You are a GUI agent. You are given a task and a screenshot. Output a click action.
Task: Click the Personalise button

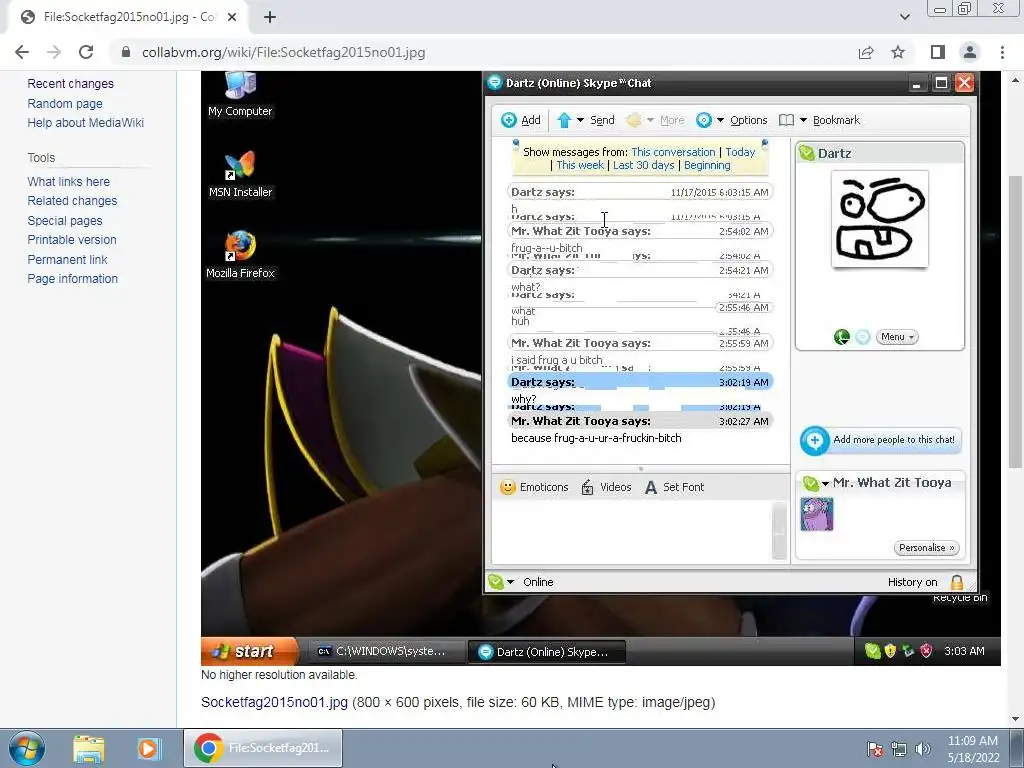[927, 548]
